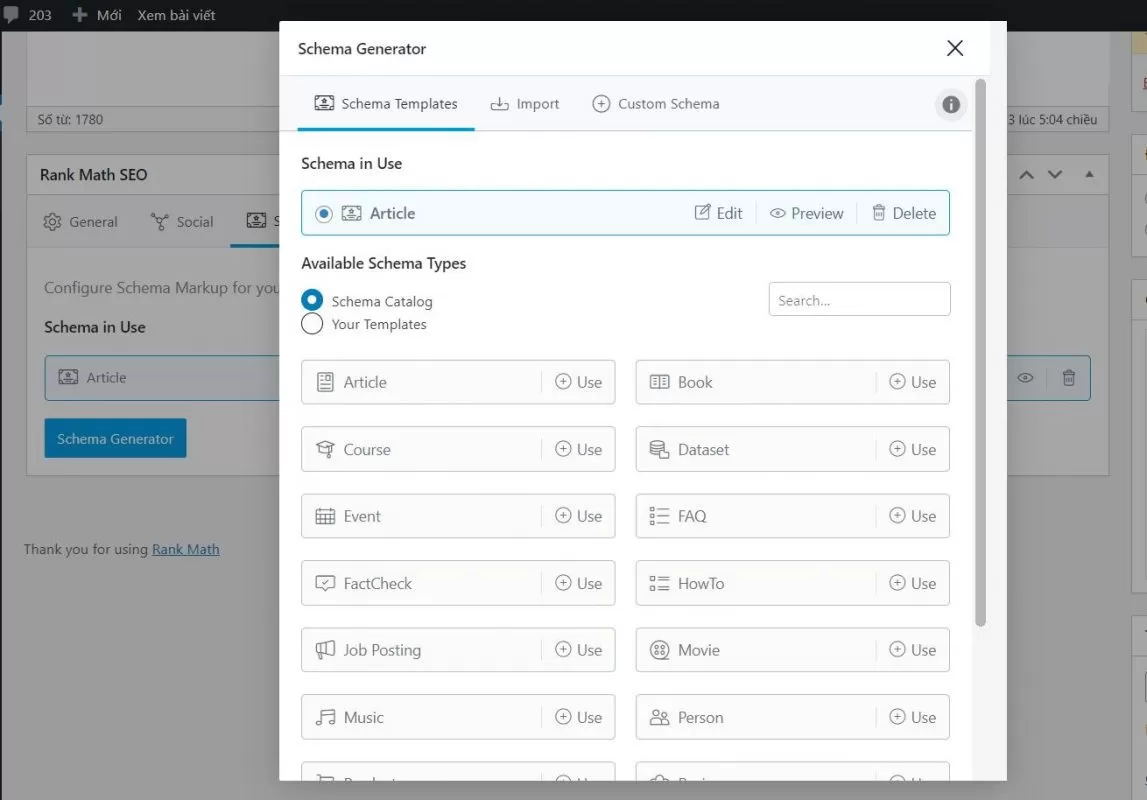Click the info icon in Schema Generator
This screenshot has height=800, width=1147.
click(x=950, y=105)
